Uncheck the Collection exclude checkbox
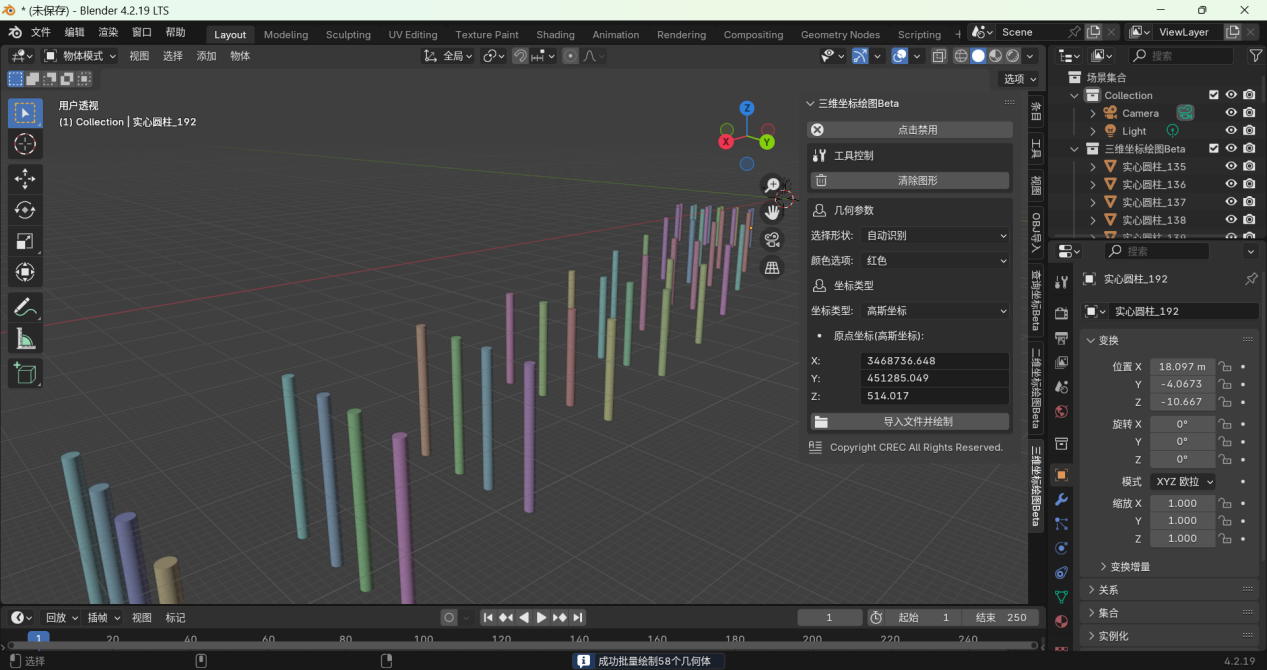 (1213, 95)
